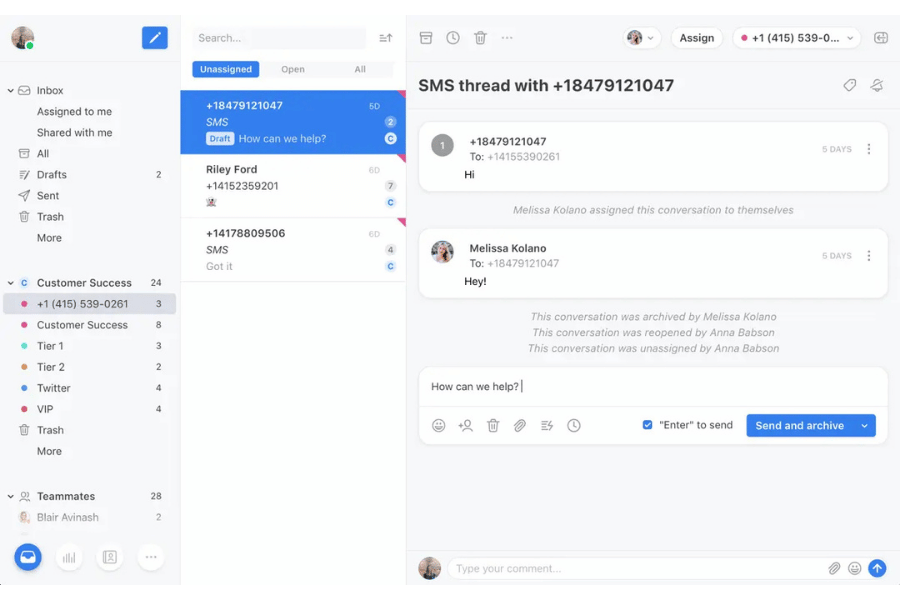Add emoji to the comment box
This screenshot has width=900, height=600.
point(855,568)
